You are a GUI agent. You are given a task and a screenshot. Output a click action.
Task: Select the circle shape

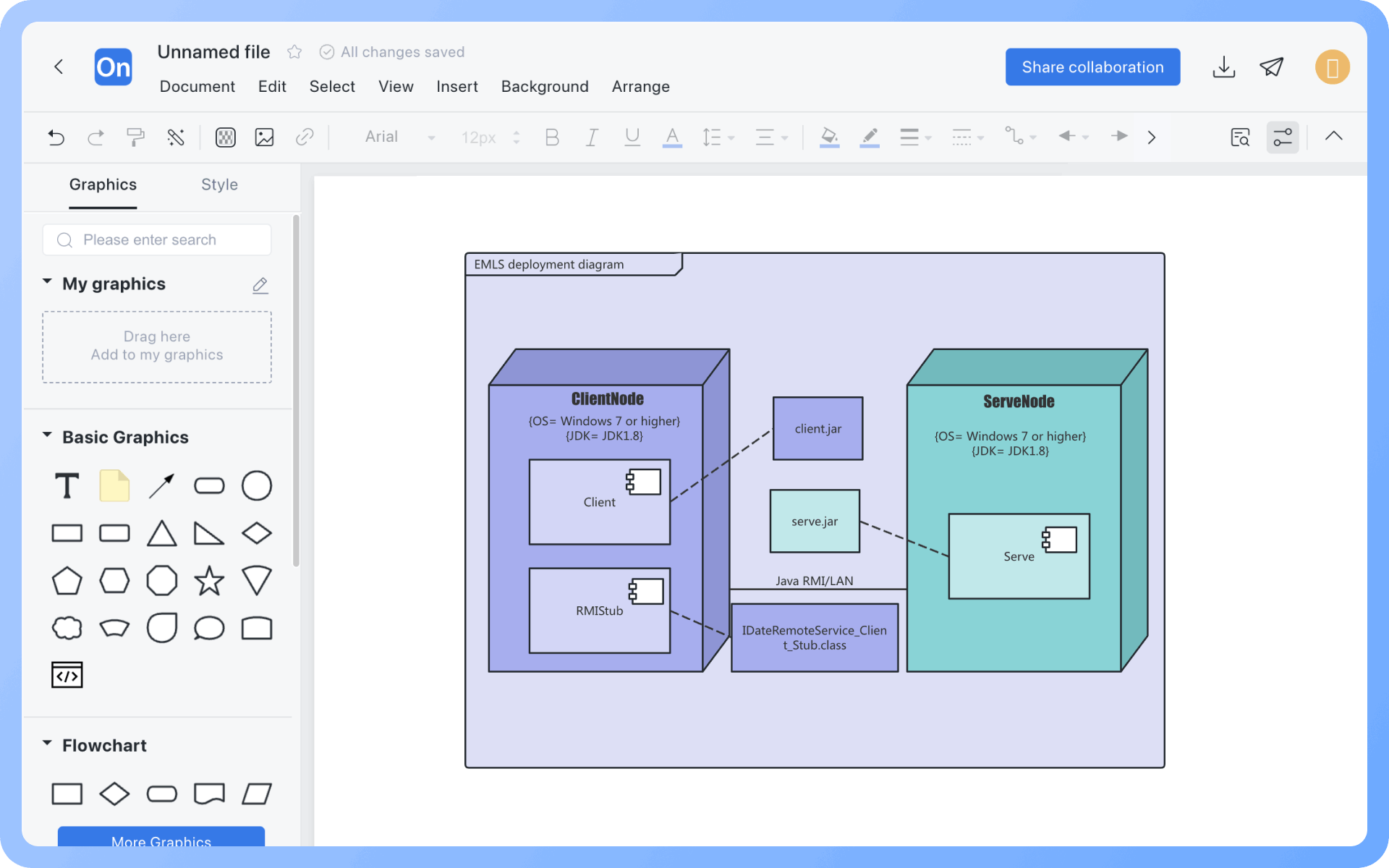pyautogui.click(x=257, y=486)
